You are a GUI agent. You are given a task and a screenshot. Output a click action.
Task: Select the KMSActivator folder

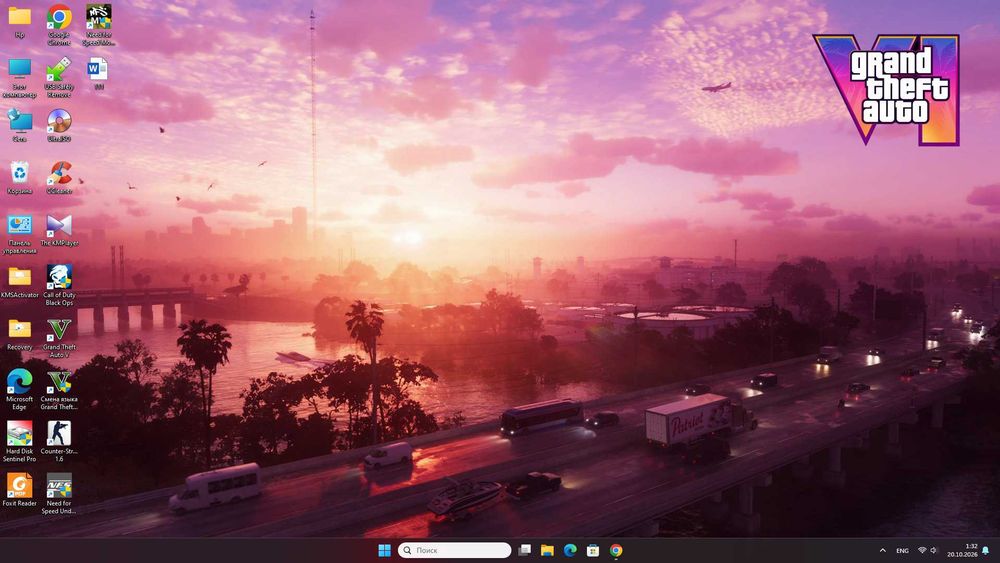[20, 282]
